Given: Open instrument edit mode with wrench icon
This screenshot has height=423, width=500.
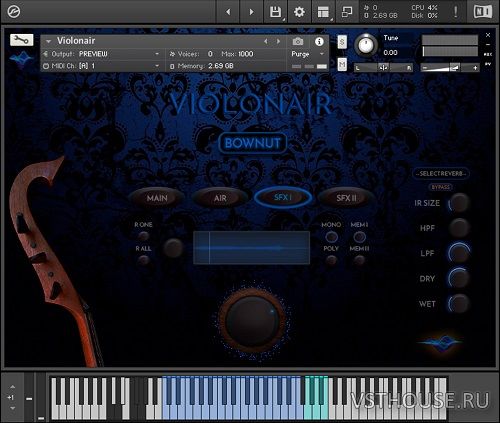Looking at the screenshot, I should coord(21,40).
